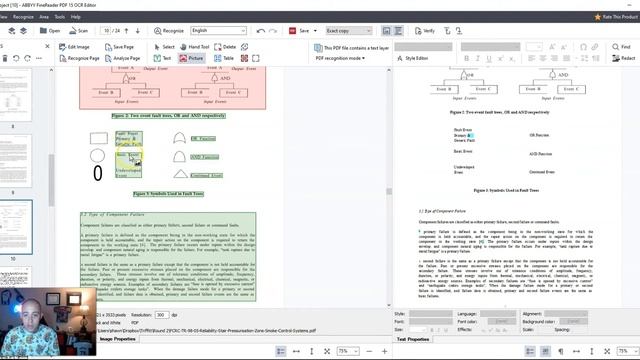Open the font name dropdown in toolbar
Screen dimensions: 640x360
coord(491,47)
